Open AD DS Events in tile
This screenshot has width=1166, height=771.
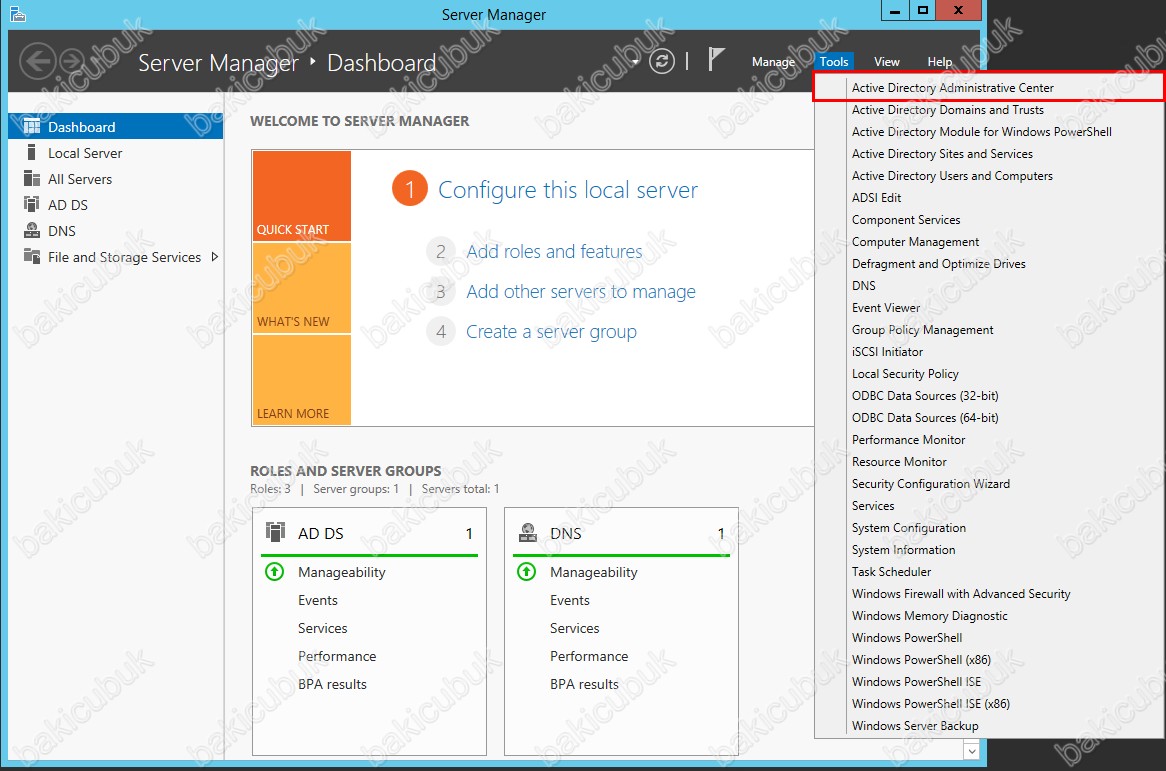(318, 600)
